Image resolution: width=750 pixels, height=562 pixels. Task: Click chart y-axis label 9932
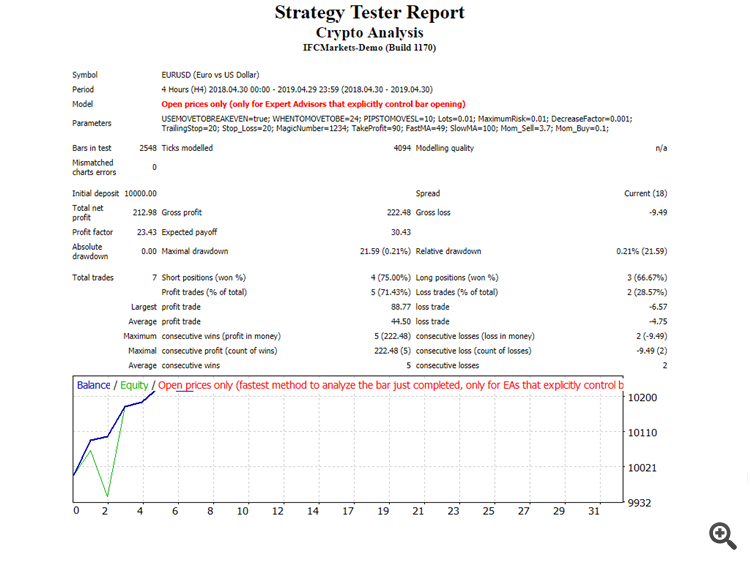[640, 503]
